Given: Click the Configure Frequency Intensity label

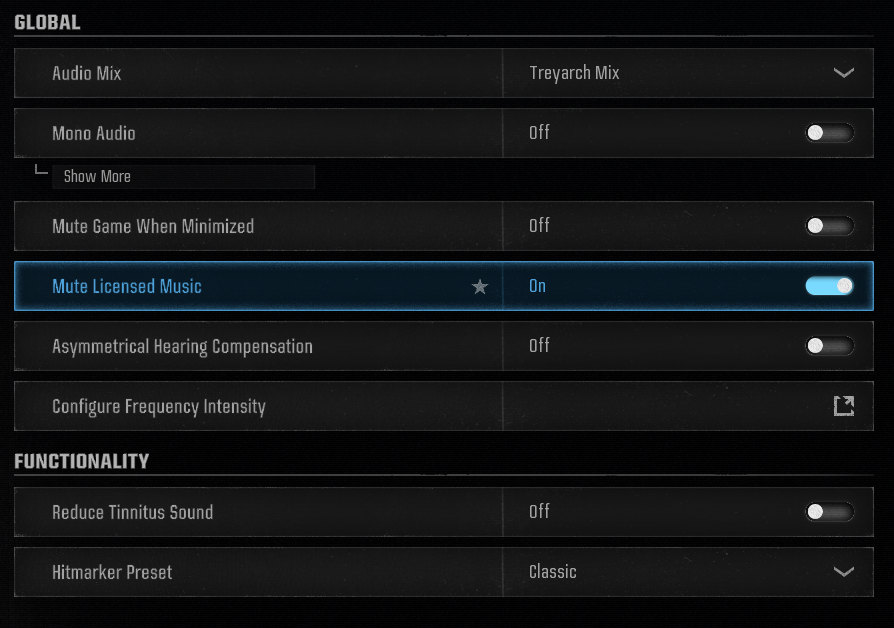Looking at the screenshot, I should (x=159, y=406).
